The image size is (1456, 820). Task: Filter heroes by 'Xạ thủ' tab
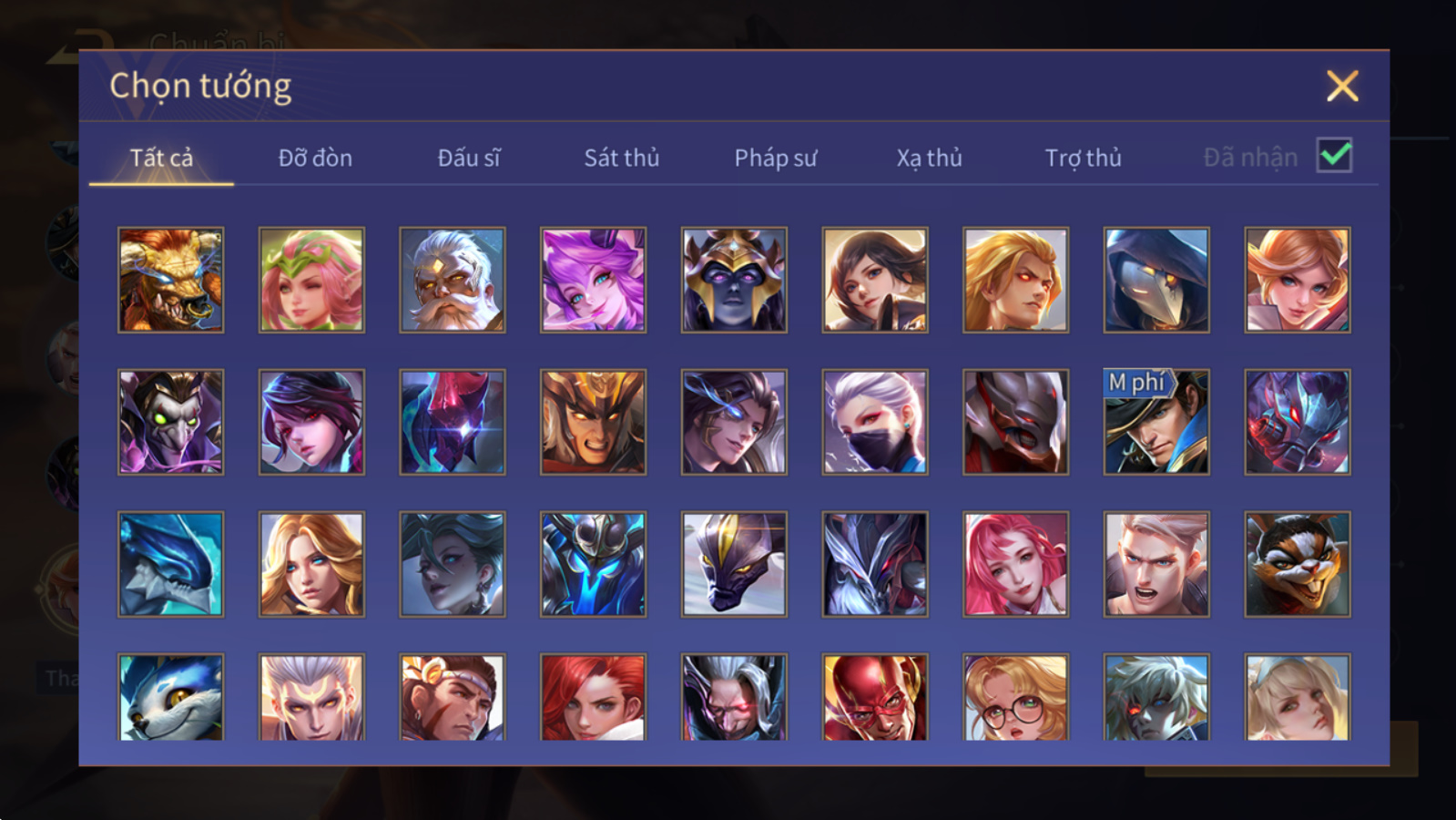pyautogui.click(x=929, y=158)
